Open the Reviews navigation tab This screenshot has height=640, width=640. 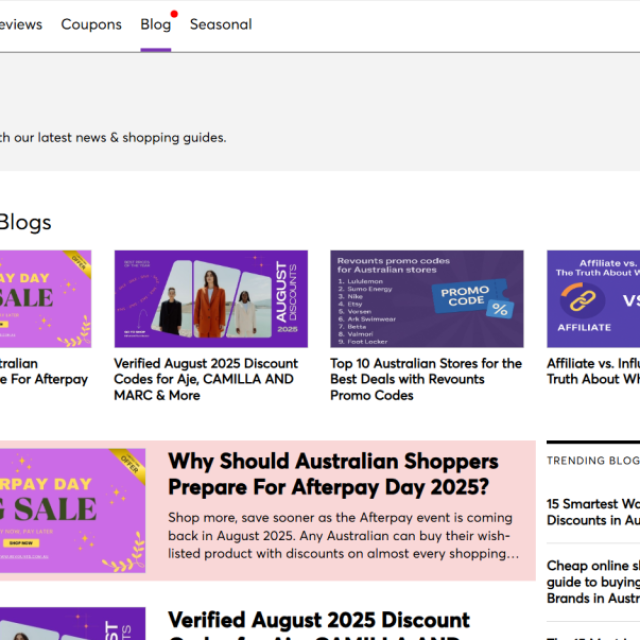pyautogui.click(x=20, y=24)
